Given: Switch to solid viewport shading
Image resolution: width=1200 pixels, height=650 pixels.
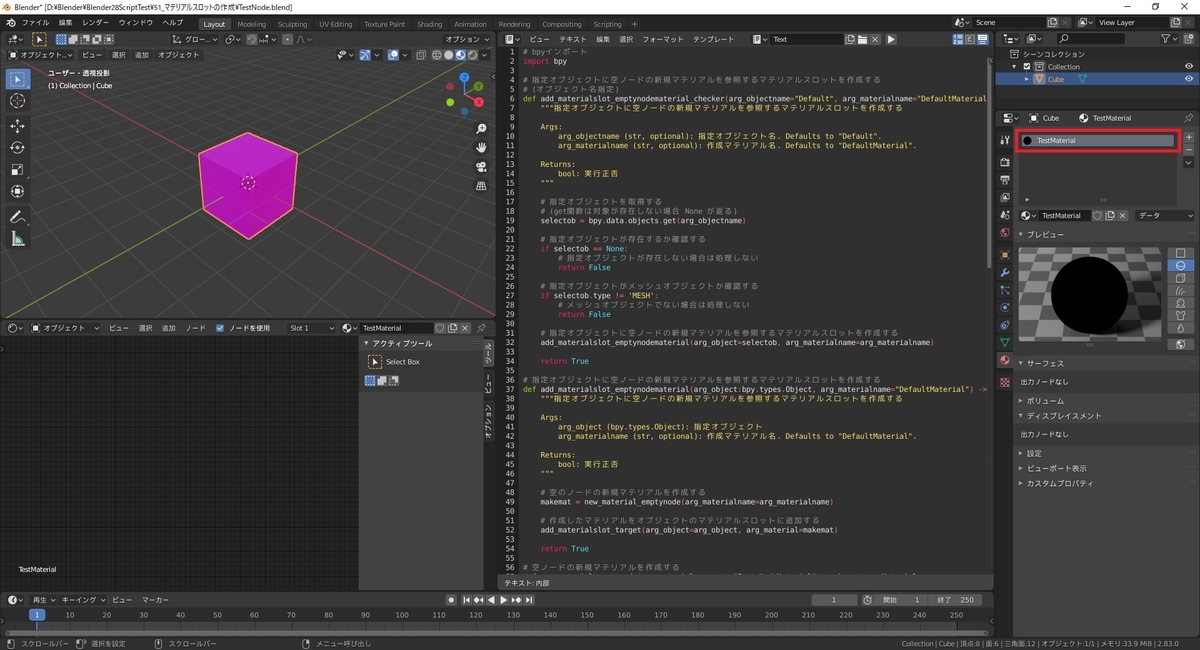Looking at the screenshot, I should [x=449, y=55].
